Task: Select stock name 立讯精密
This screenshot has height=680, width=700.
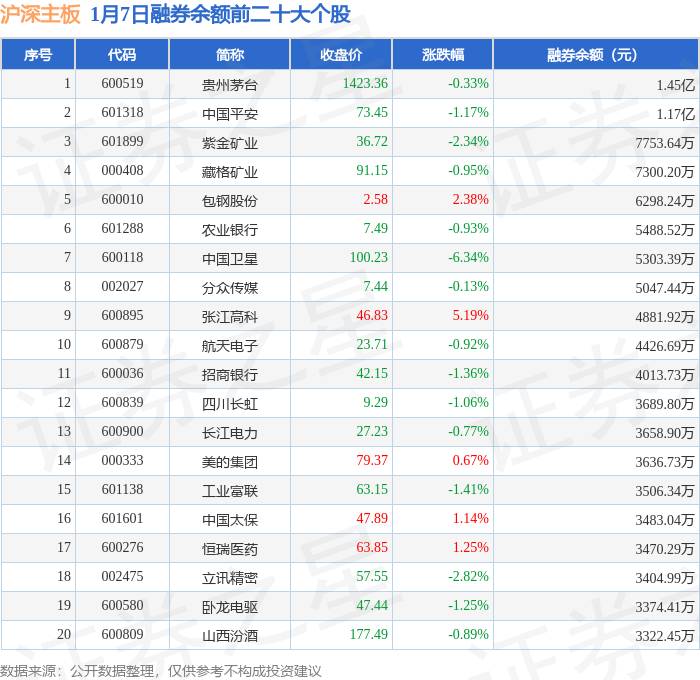Action: click(x=229, y=578)
